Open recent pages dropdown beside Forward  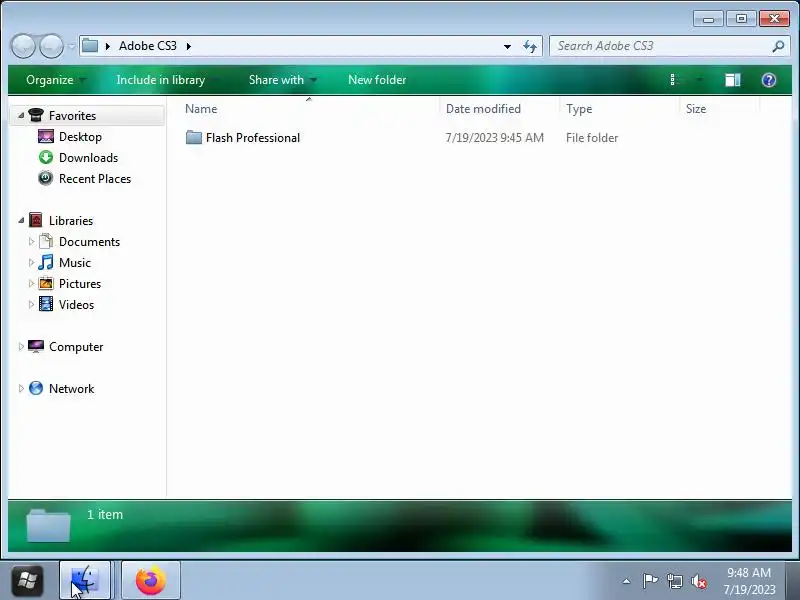[x=71, y=46]
